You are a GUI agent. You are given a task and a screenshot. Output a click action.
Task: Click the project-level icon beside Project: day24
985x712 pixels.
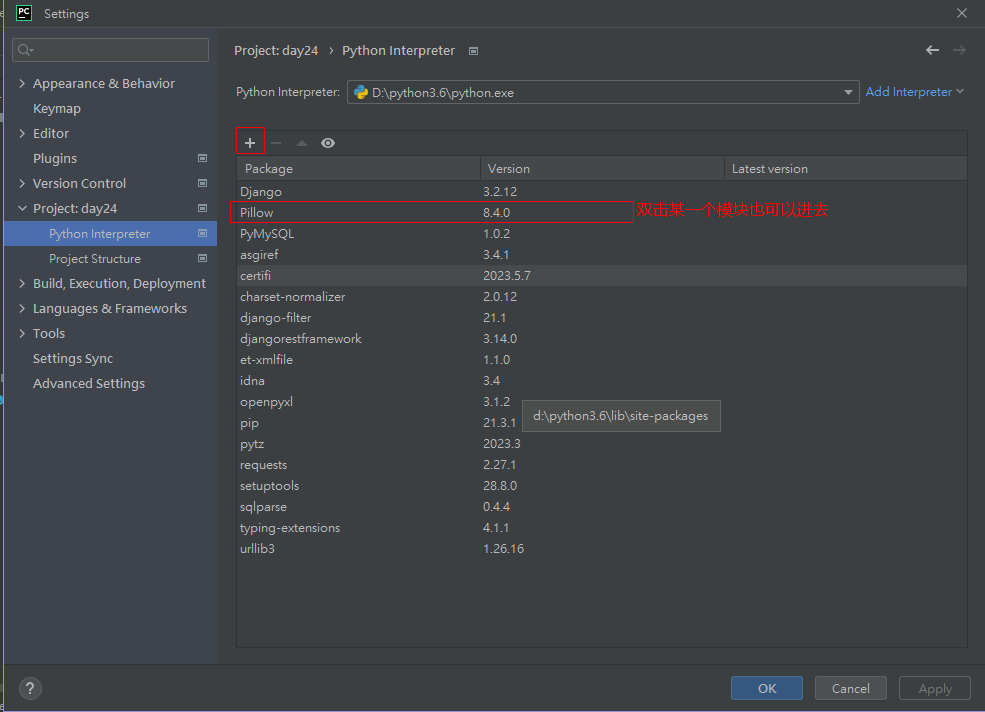[202, 208]
